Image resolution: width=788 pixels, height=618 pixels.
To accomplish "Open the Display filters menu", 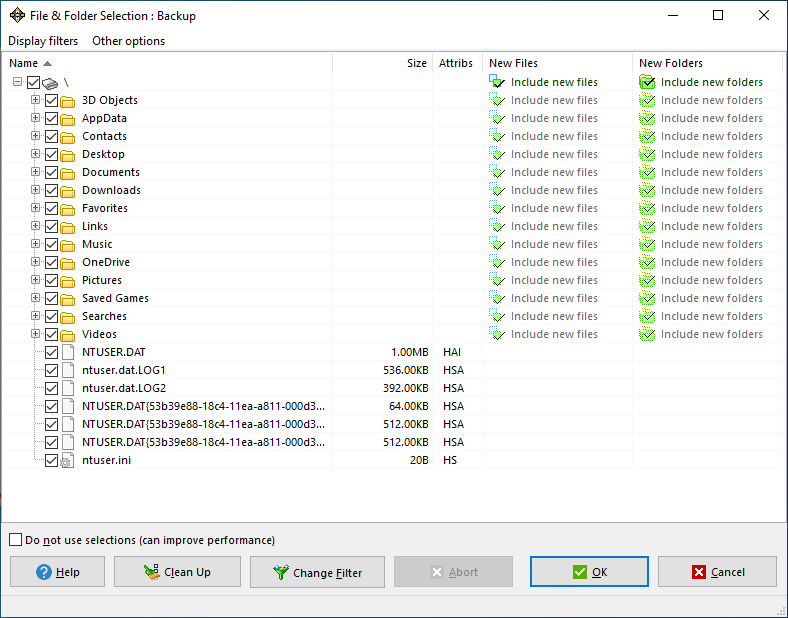I will coord(43,41).
